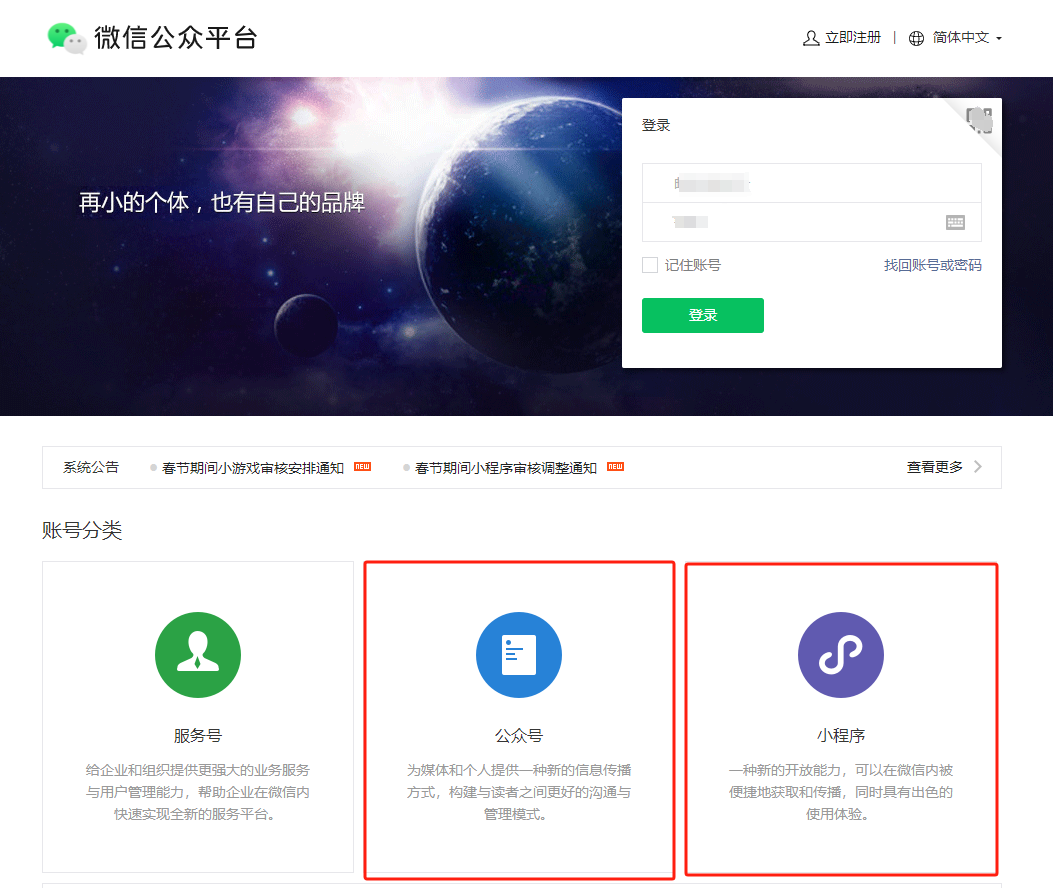Click the 系统公告 label
Screen dimensions: 1053x888
[91, 467]
